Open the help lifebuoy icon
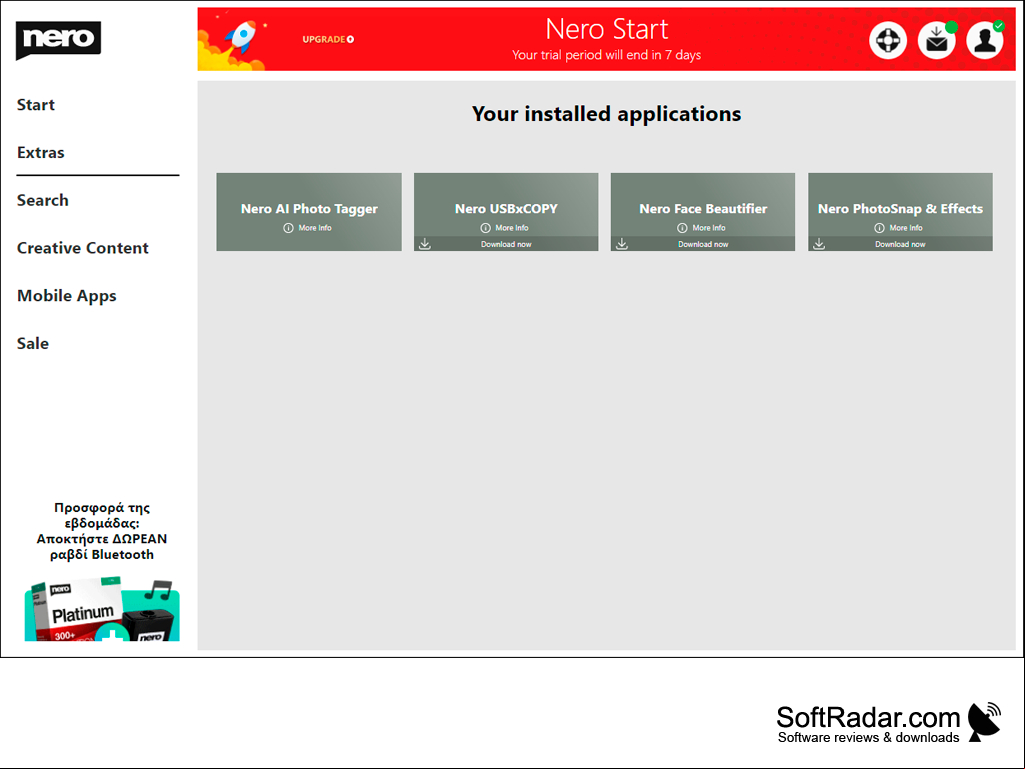The height and width of the screenshot is (769, 1025). (x=888, y=41)
